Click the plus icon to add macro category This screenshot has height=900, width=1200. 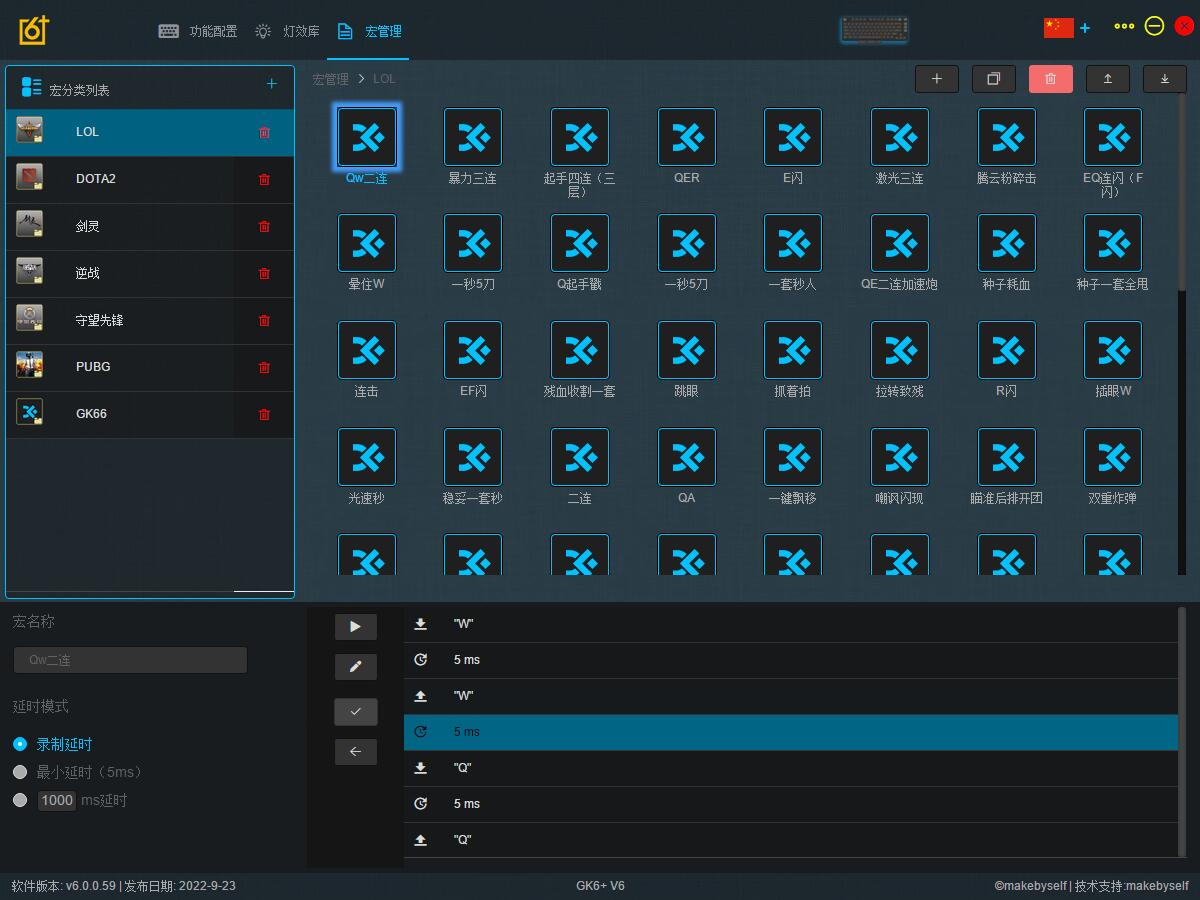[271, 84]
